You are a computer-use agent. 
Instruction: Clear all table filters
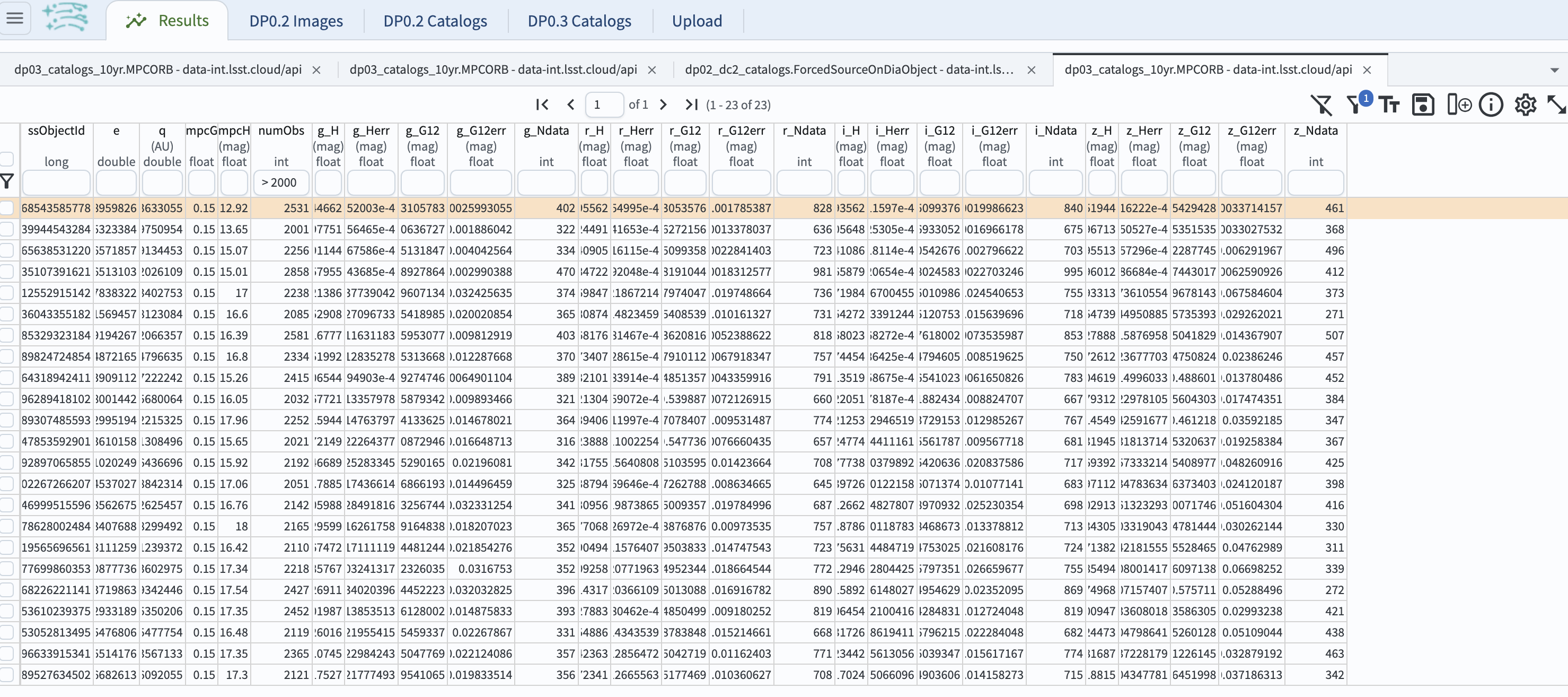tap(1321, 105)
